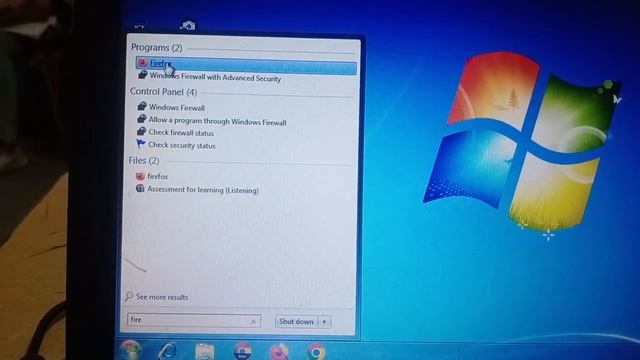The image size is (640, 360).
Task: Click the Assessment for learning file icon
Action: point(140,188)
